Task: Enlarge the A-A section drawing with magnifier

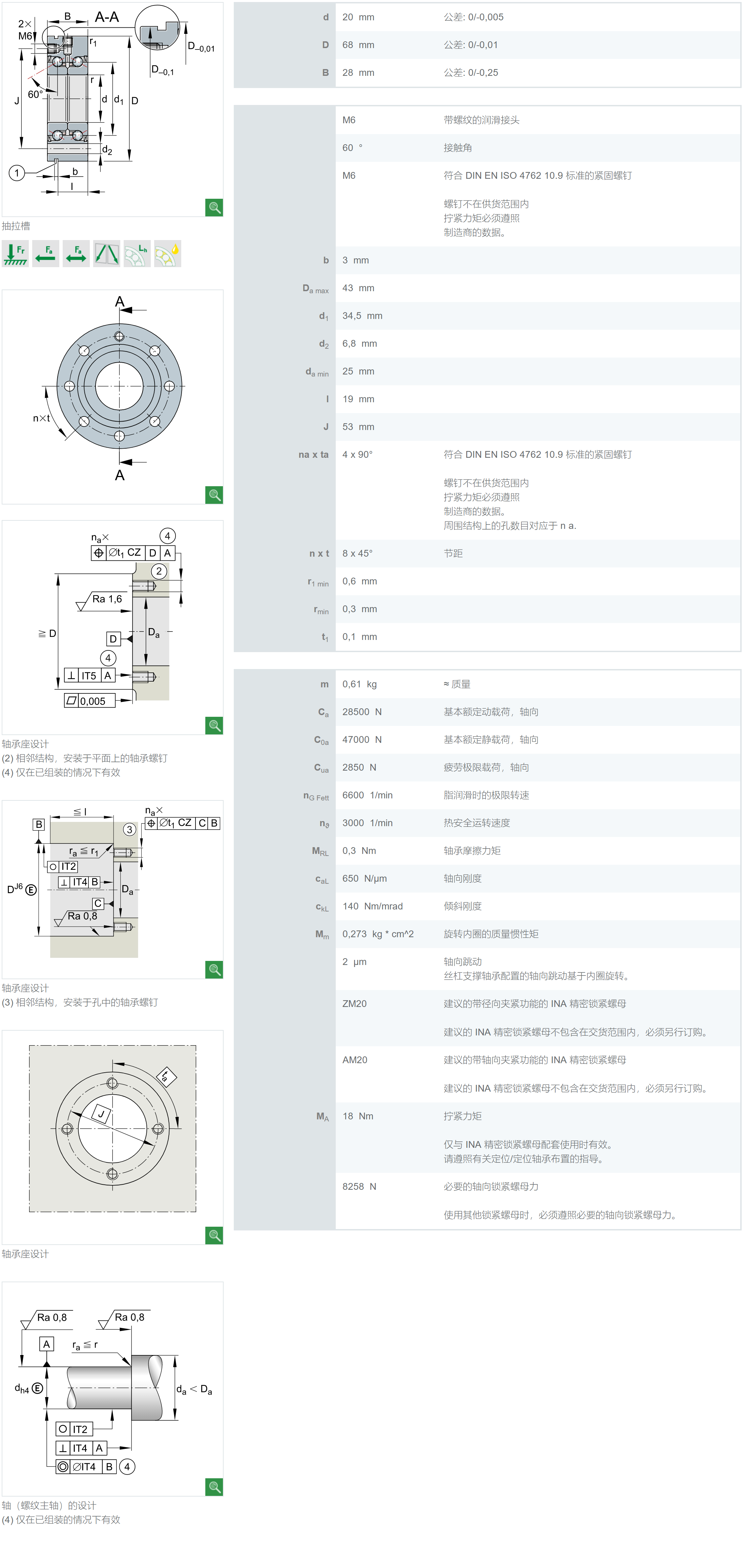Action: 214,208
